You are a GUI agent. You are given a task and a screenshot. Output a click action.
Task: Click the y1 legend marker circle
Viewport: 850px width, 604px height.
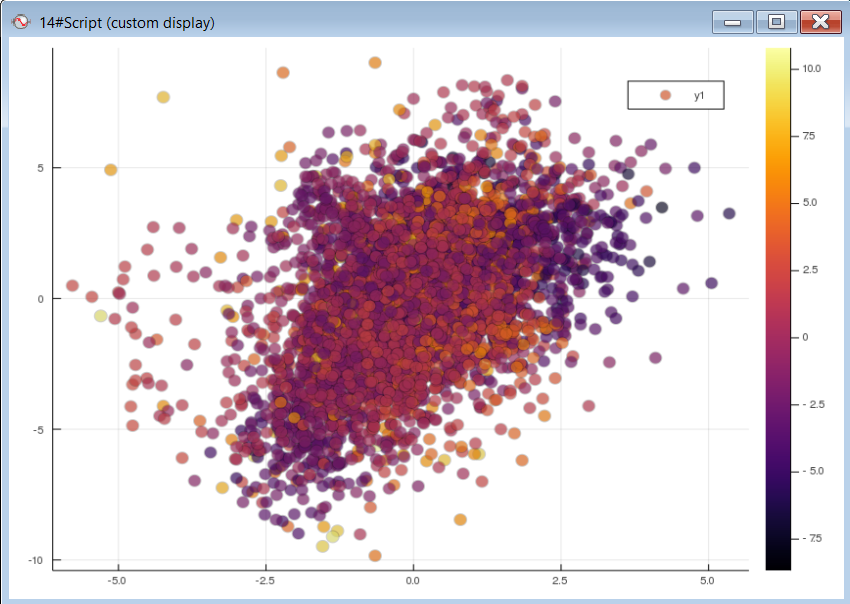665,95
